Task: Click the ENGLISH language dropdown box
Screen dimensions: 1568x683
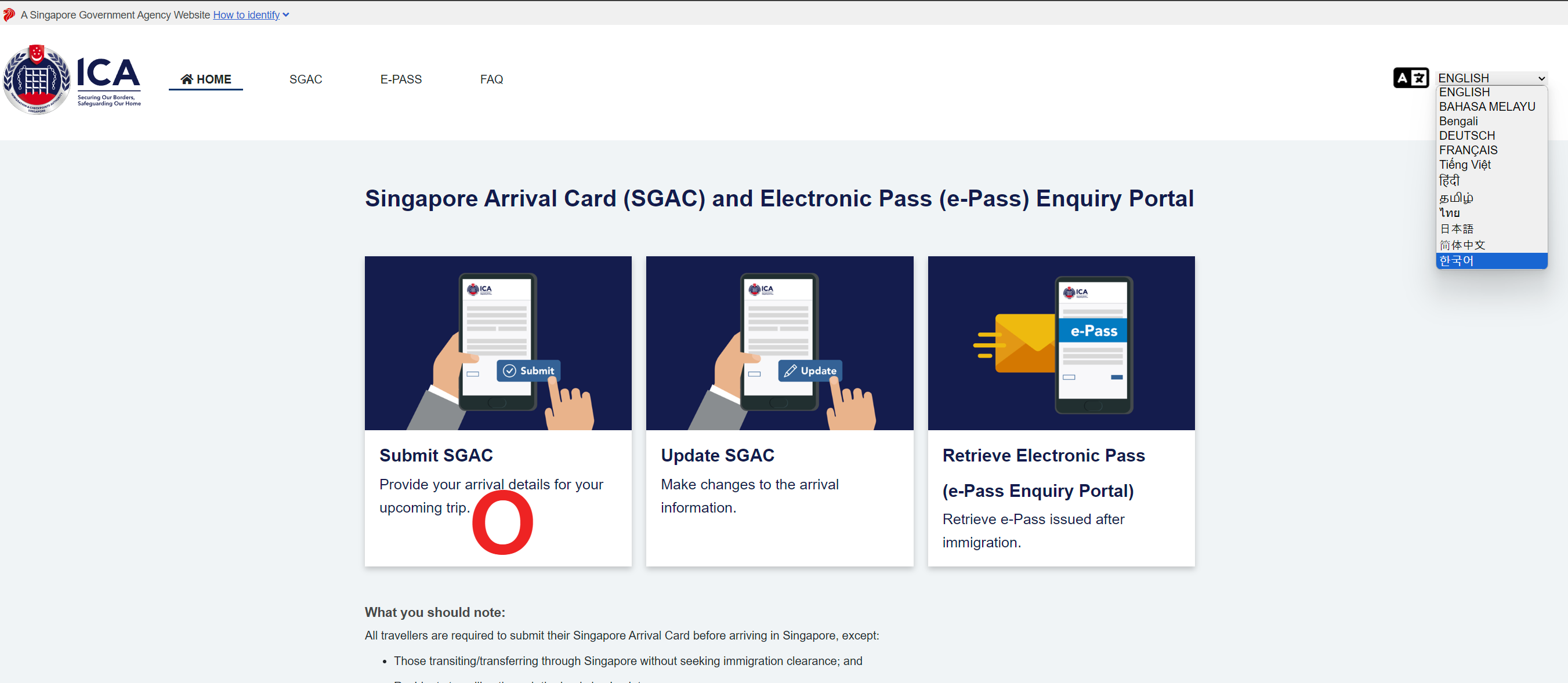Action: (x=1491, y=78)
